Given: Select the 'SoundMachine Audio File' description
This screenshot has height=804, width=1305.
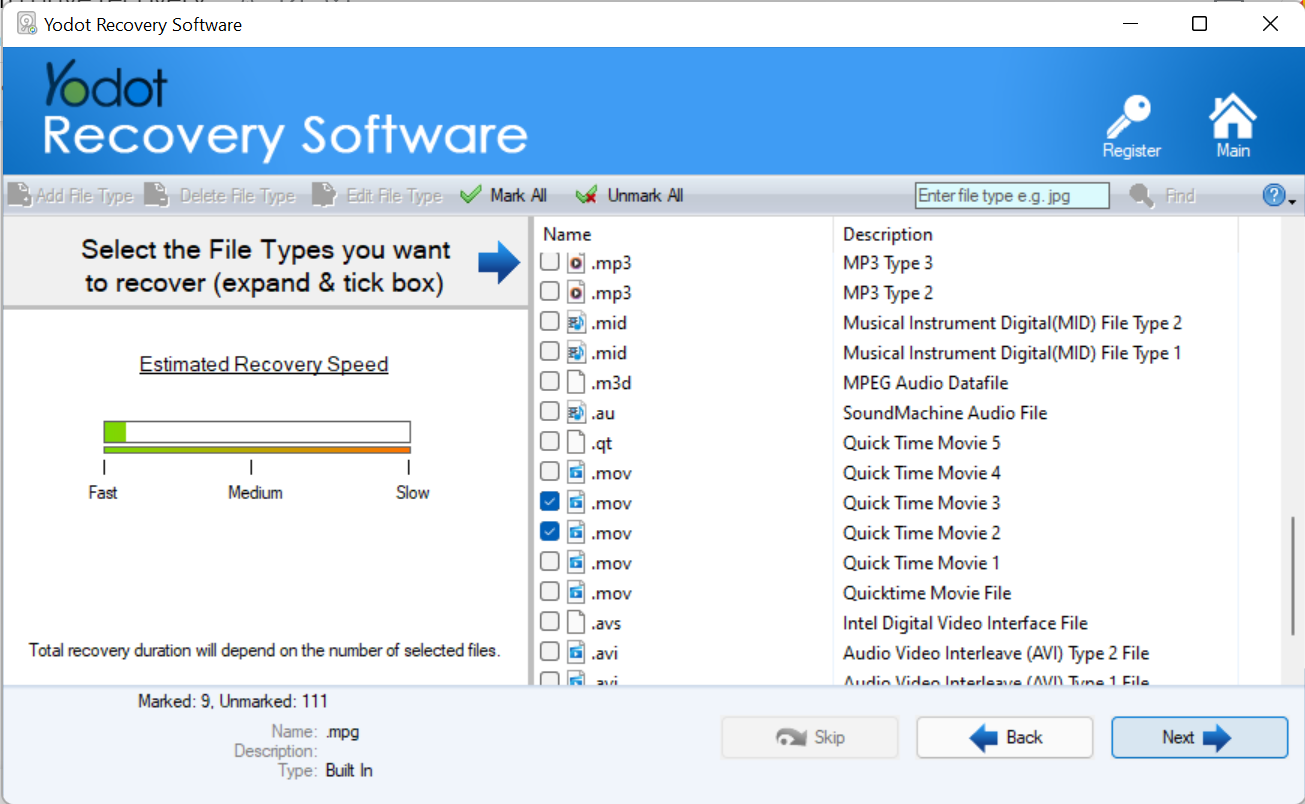Looking at the screenshot, I should point(945,413).
